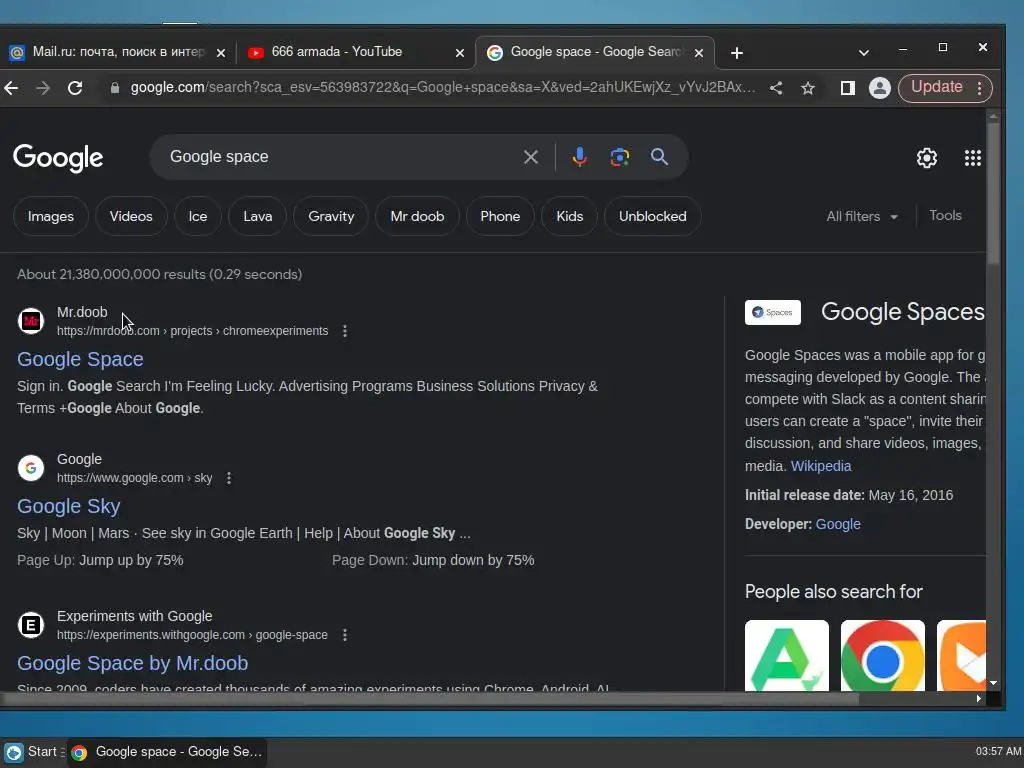Click the Mr.doob site favicon

(x=31, y=321)
